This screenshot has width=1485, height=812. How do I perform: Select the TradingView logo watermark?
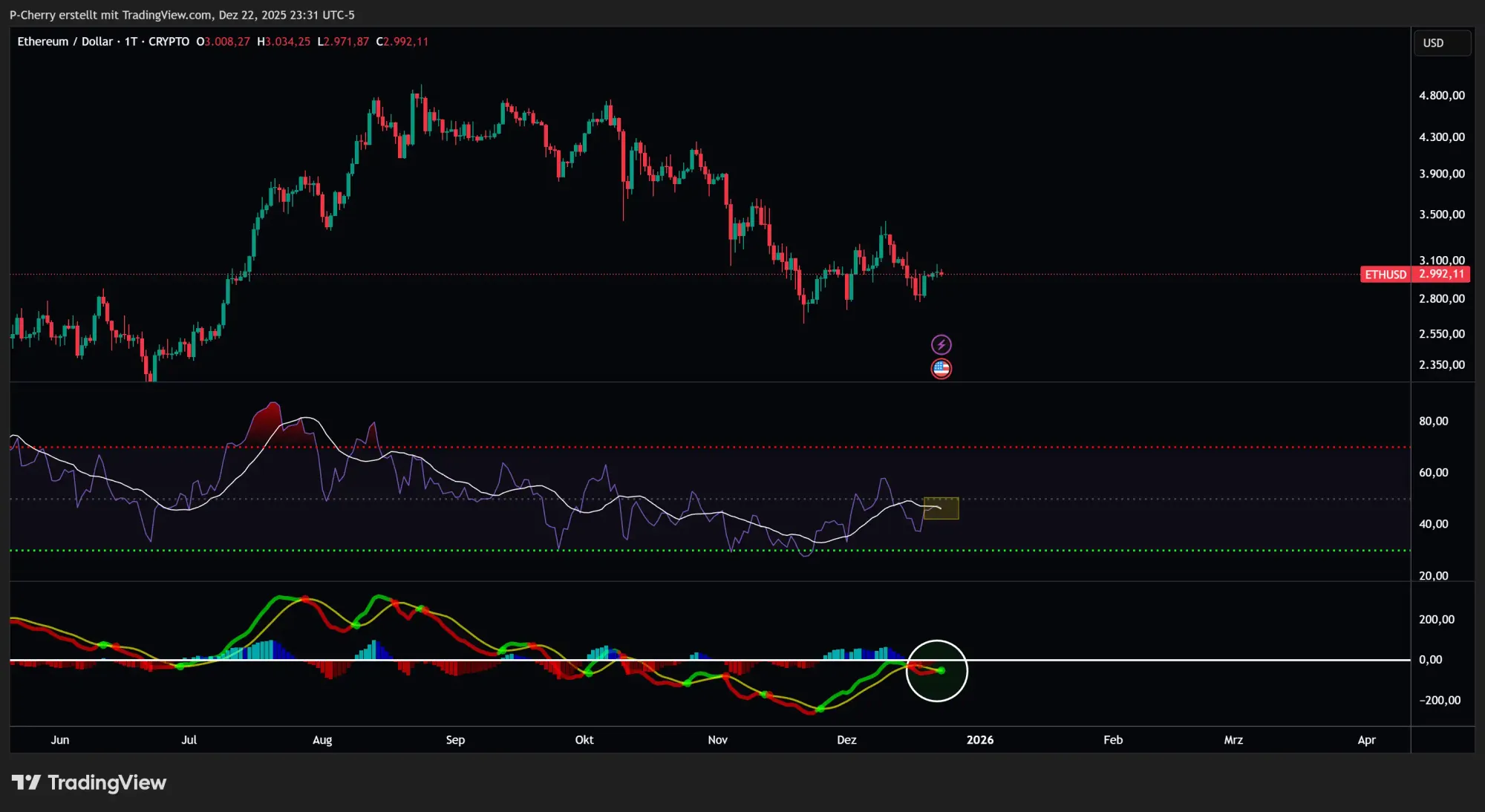coord(89,782)
